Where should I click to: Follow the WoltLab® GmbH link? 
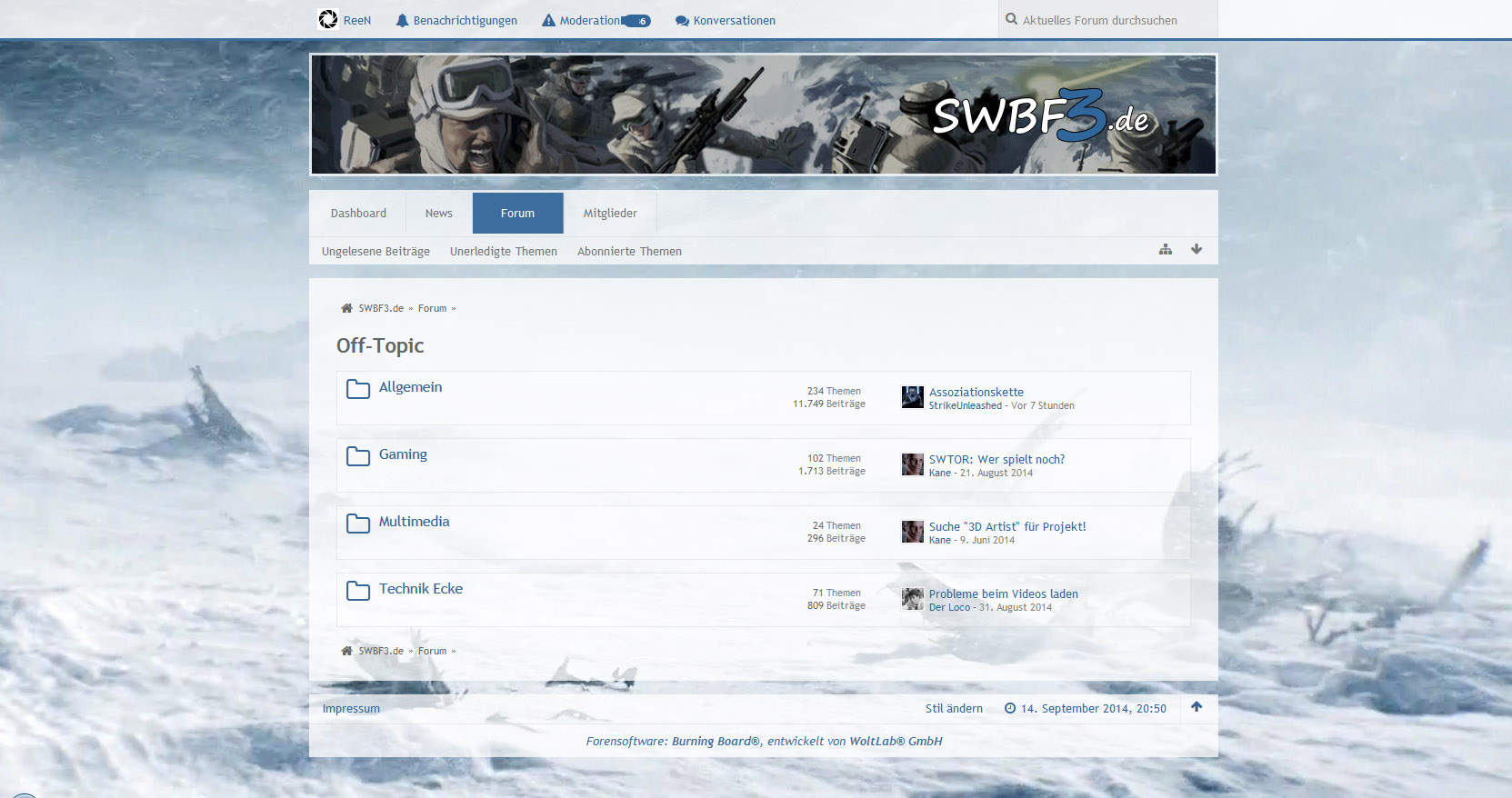pyautogui.click(x=896, y=742)
